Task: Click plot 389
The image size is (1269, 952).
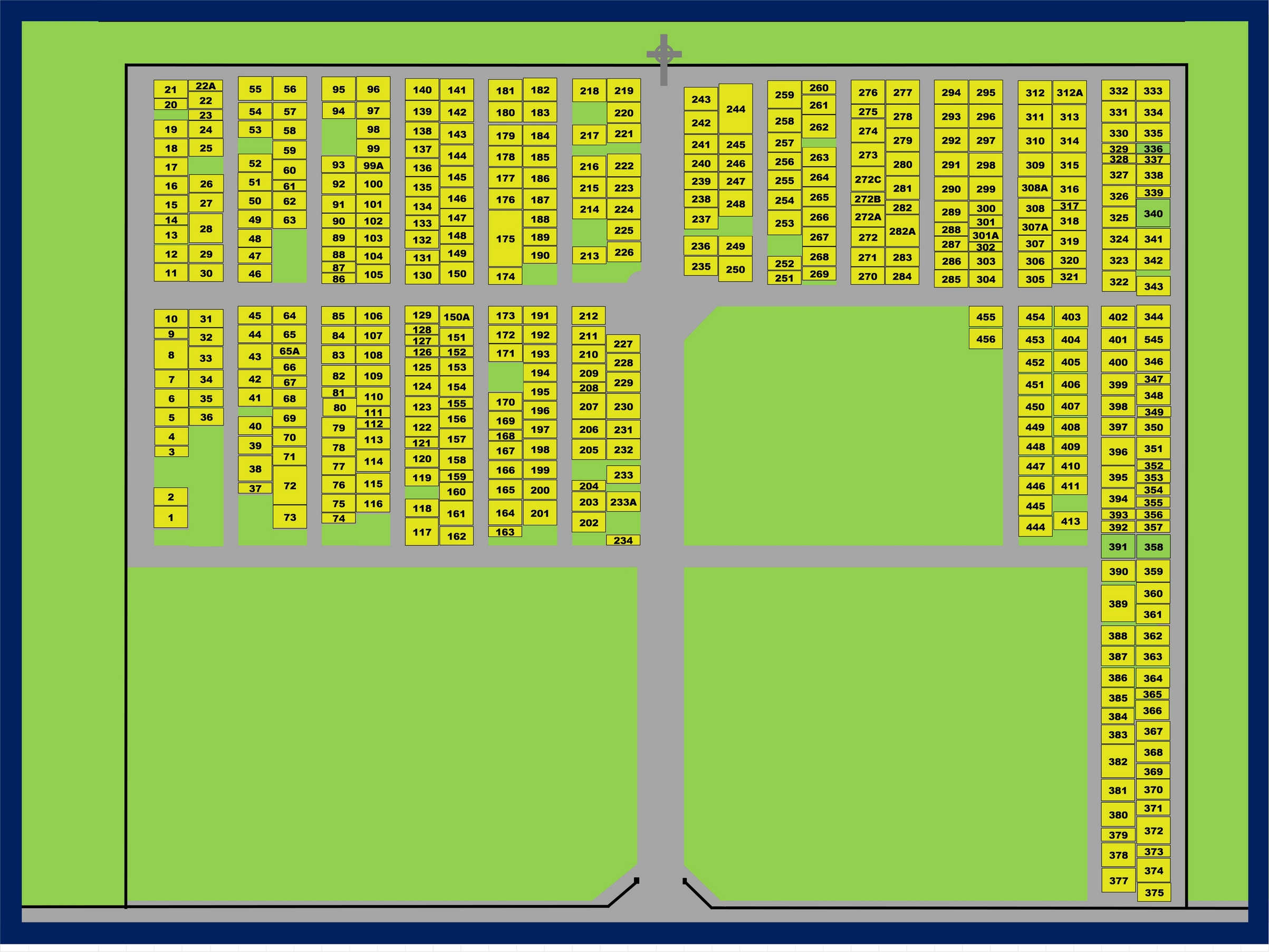Action: (1118, 604)
